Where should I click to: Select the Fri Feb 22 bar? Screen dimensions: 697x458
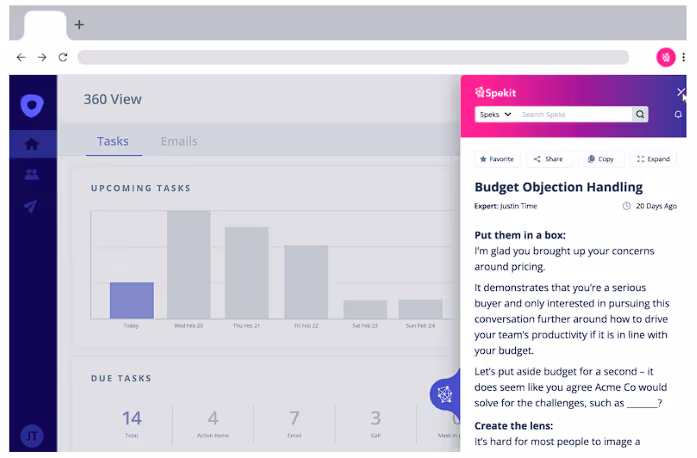306,282
